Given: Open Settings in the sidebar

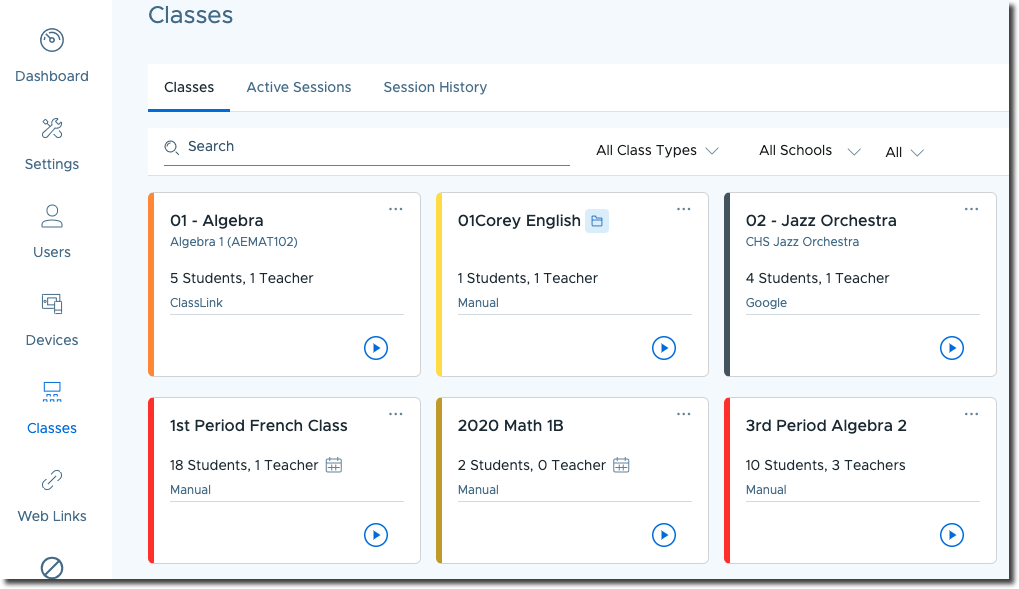Looking at the screenshot, I should coord(52,144).
